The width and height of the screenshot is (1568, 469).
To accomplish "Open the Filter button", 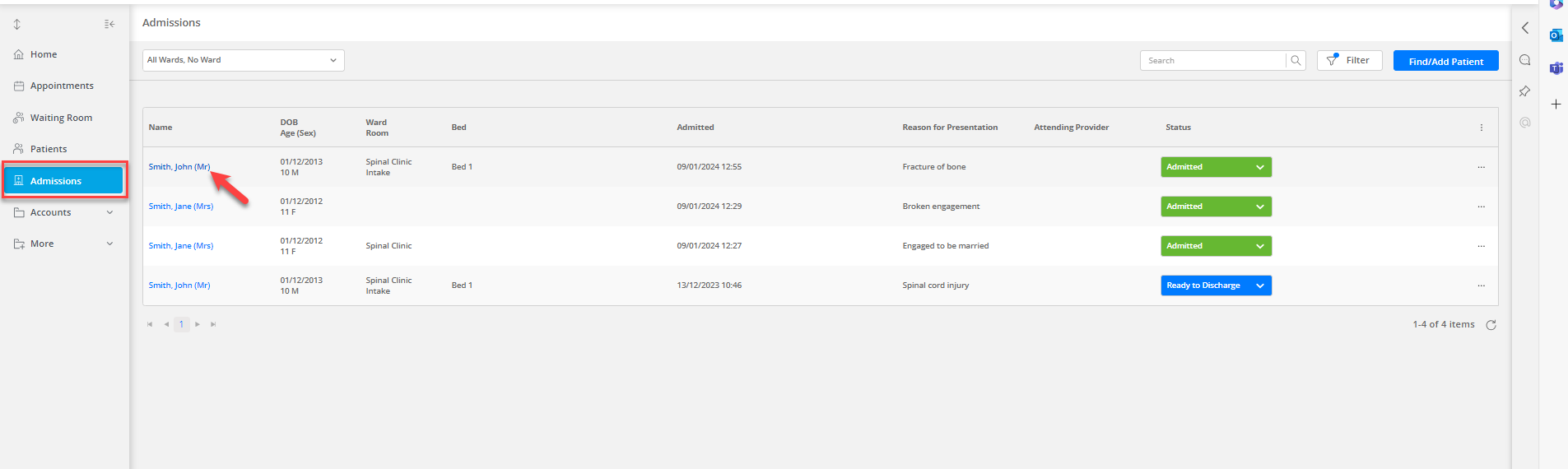I will click(1349, 60).
